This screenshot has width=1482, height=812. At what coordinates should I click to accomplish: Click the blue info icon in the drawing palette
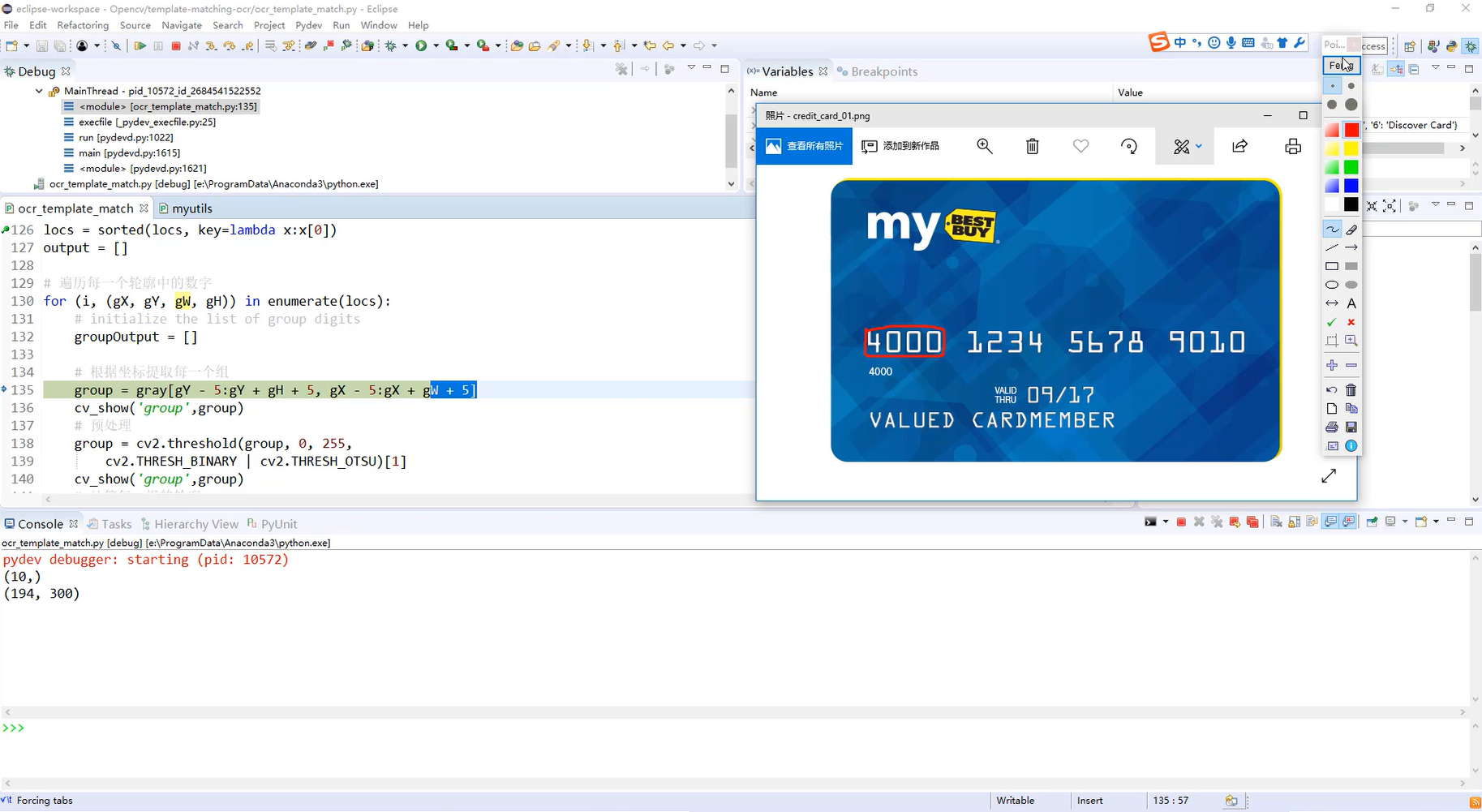pos(1351,445)
